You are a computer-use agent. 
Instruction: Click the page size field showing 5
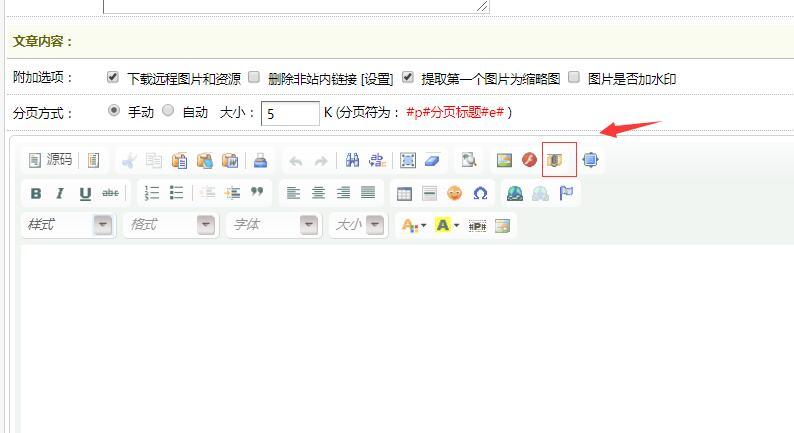coord(290,113)
